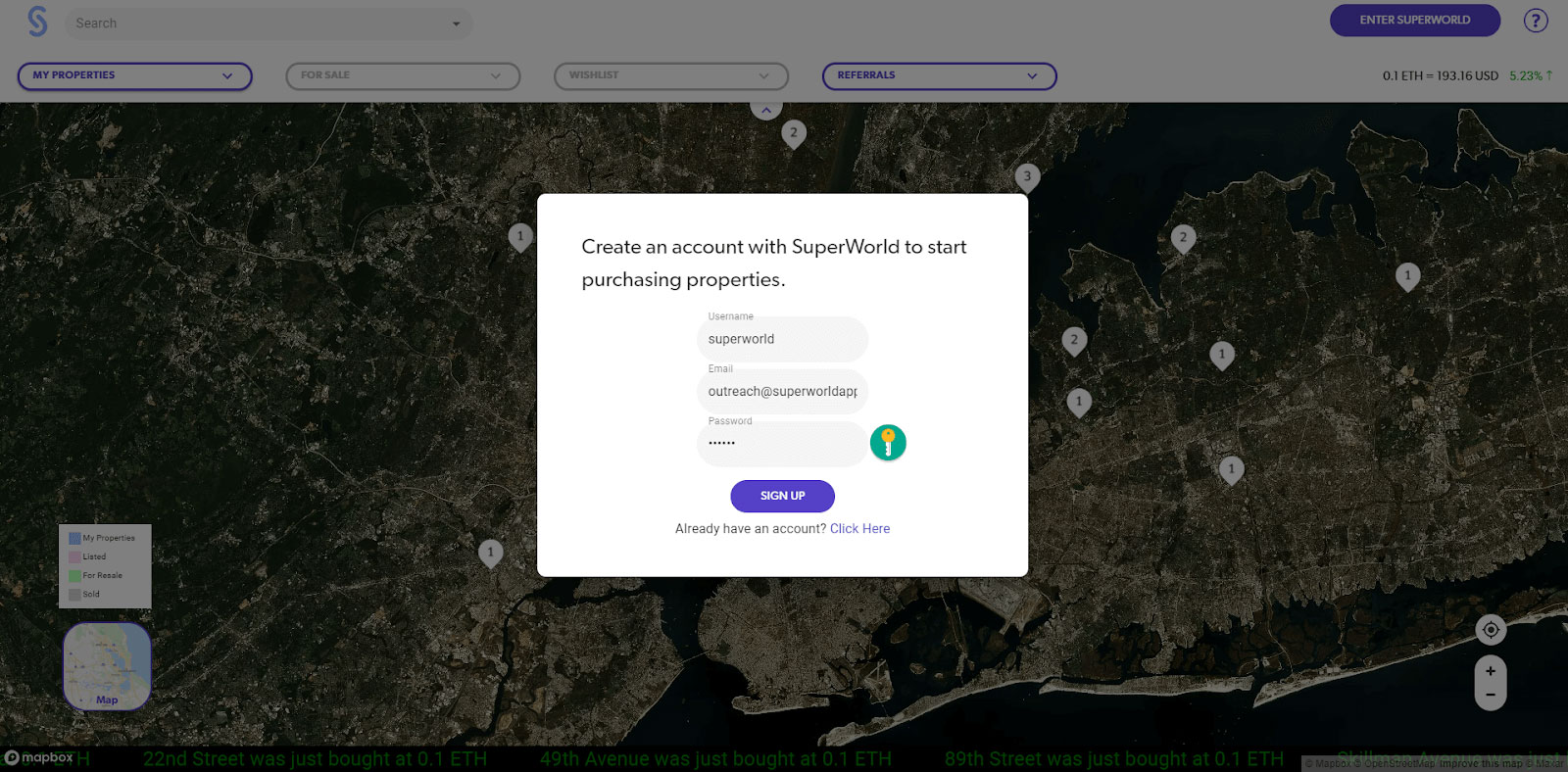The width and height of the screenshot is (1568, 772).
Task: Open the Improve this map link
Action: (1481, 763)
